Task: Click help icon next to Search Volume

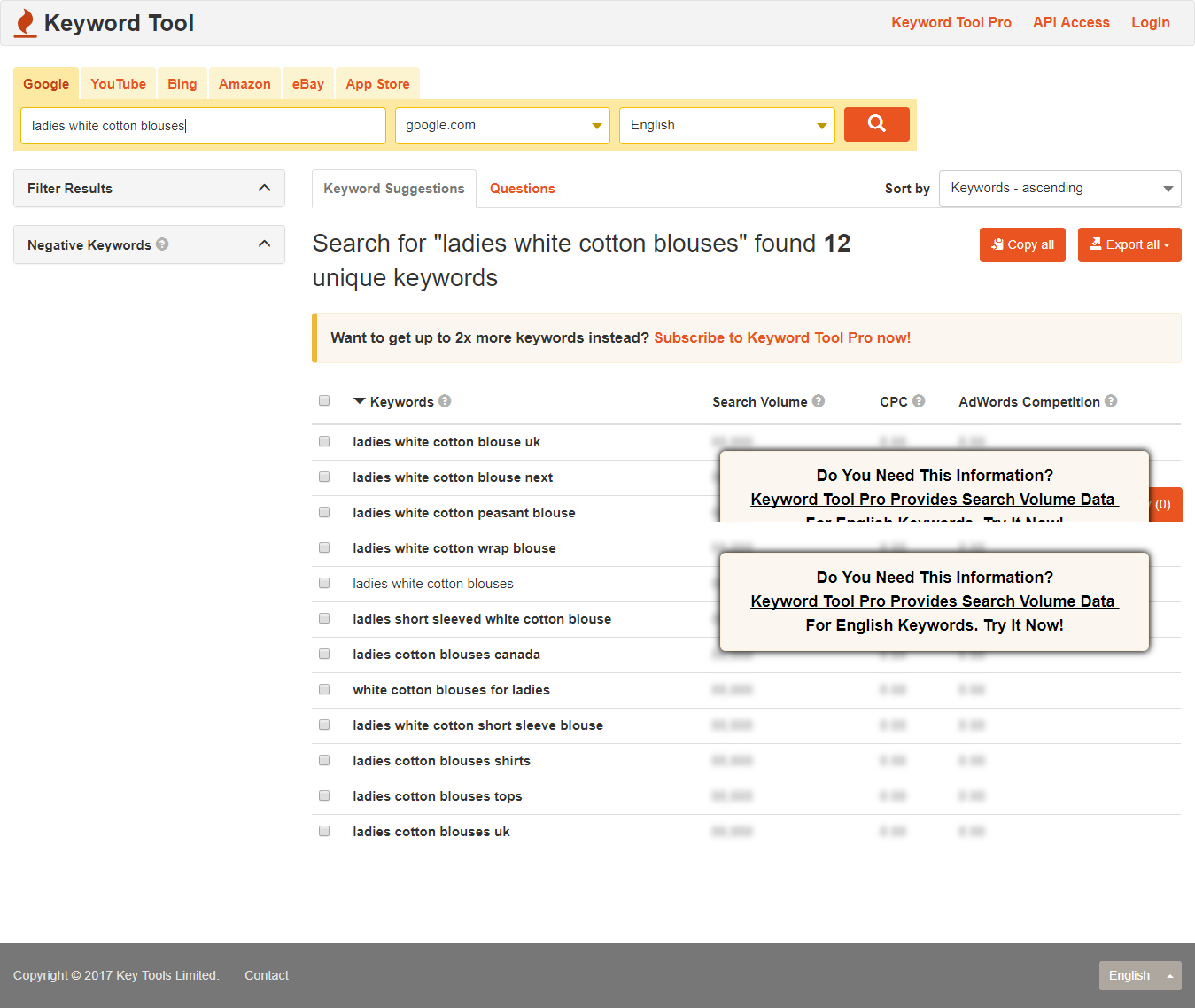Action: 819,401
